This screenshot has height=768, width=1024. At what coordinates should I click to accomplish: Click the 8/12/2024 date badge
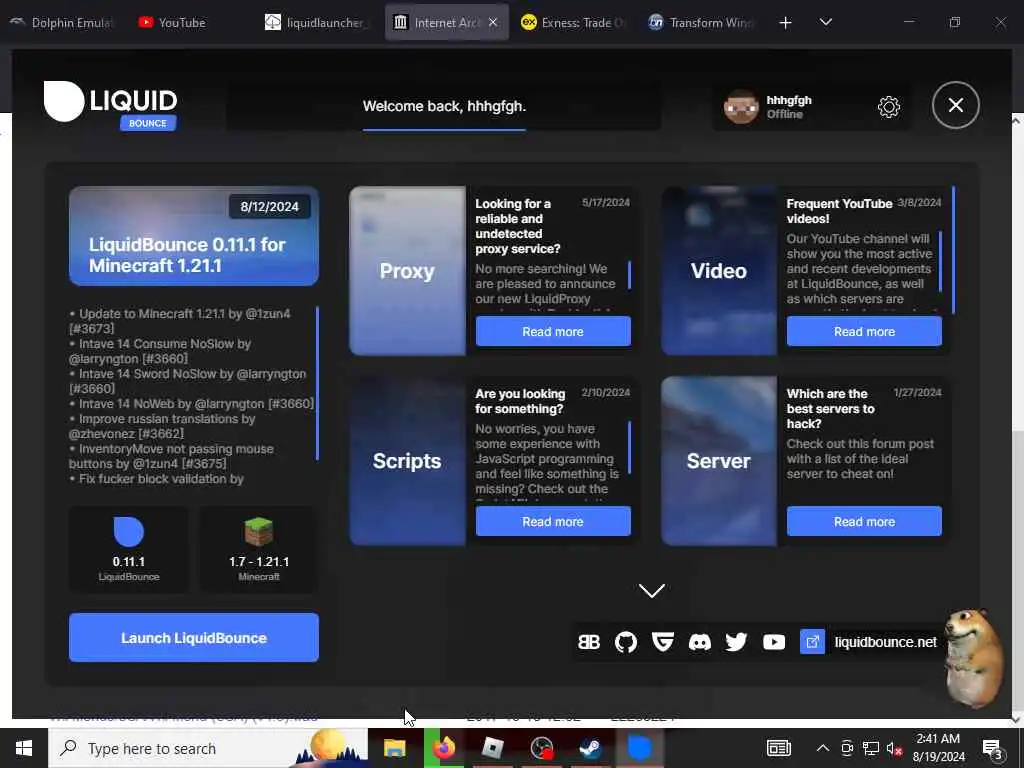[x=269, y=206]
